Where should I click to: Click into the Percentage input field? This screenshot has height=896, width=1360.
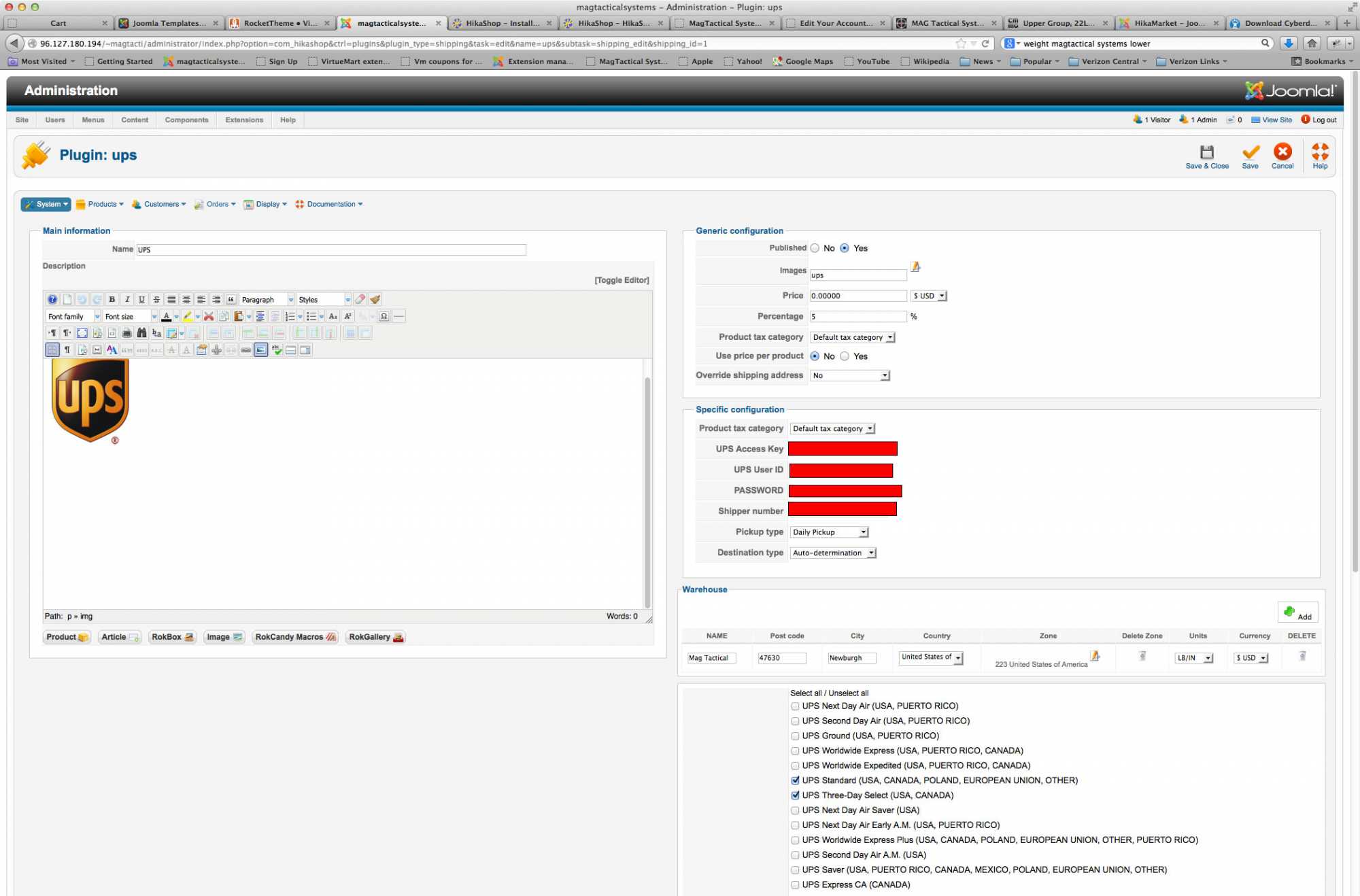pyautogui.click(x=857, y=317)
